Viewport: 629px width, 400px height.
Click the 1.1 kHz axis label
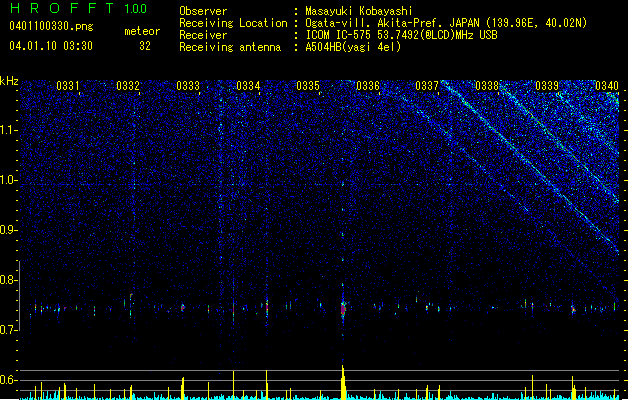[9, 130]
